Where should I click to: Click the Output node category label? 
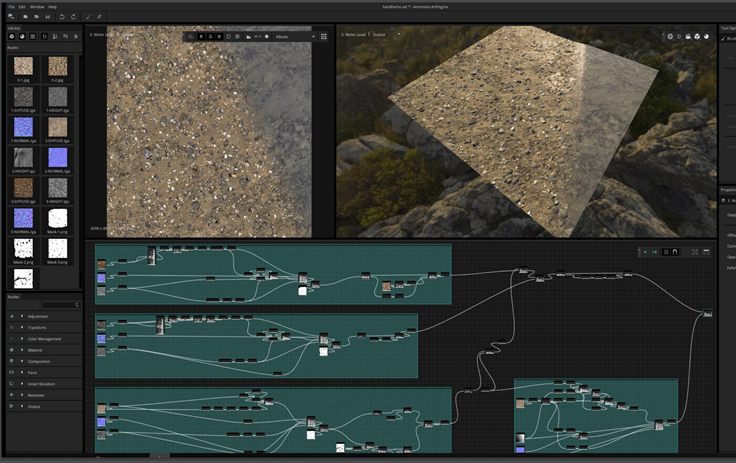point(34,407)
